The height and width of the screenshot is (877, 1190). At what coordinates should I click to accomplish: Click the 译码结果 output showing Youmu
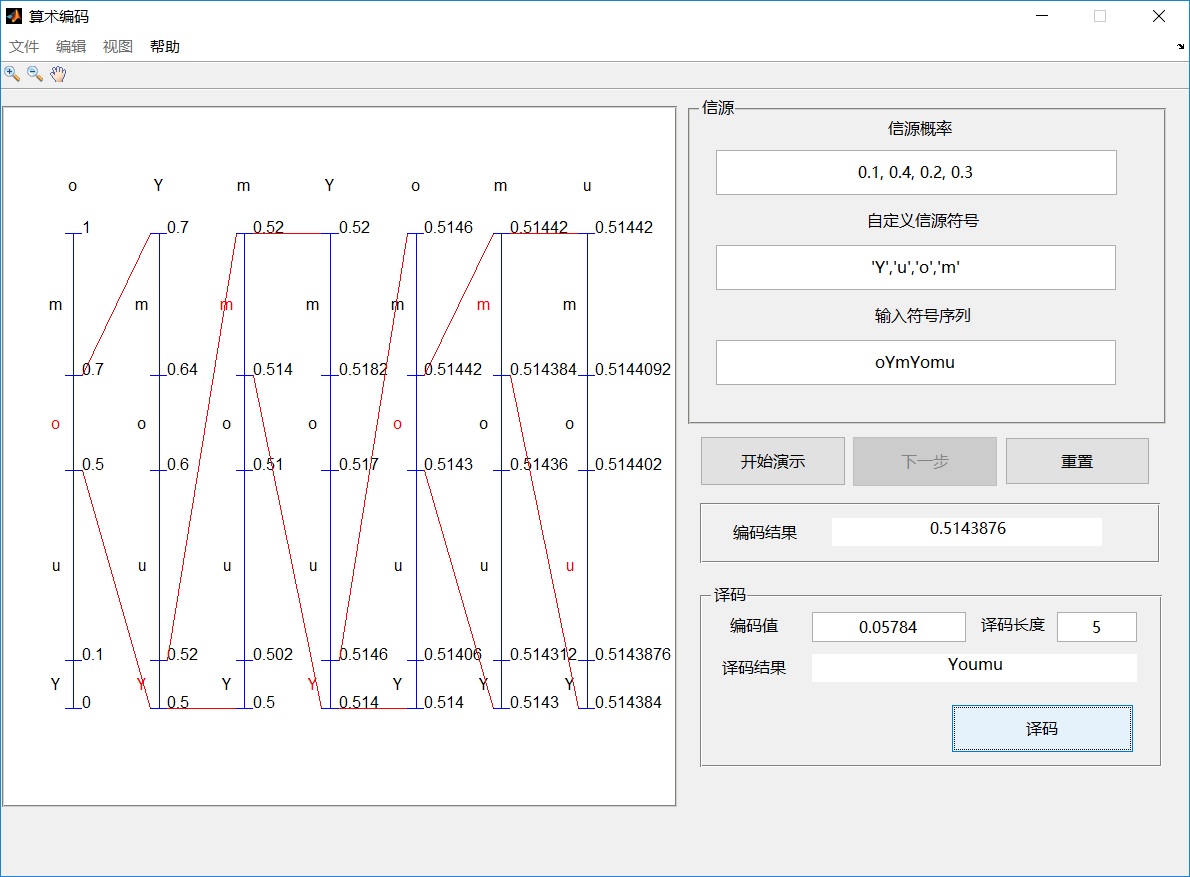pyautogui.click(x=974, y=667)
